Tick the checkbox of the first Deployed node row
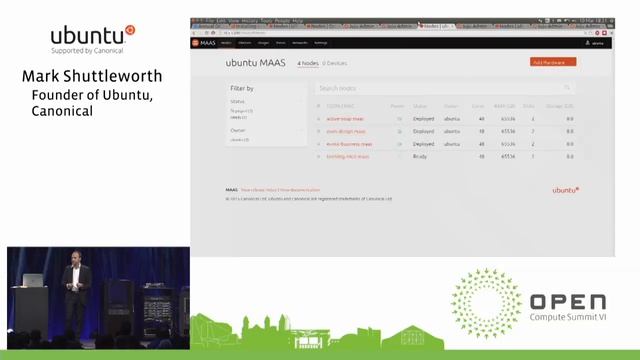Viewport: 640px width, 360px height. click(x=319, y=119)
